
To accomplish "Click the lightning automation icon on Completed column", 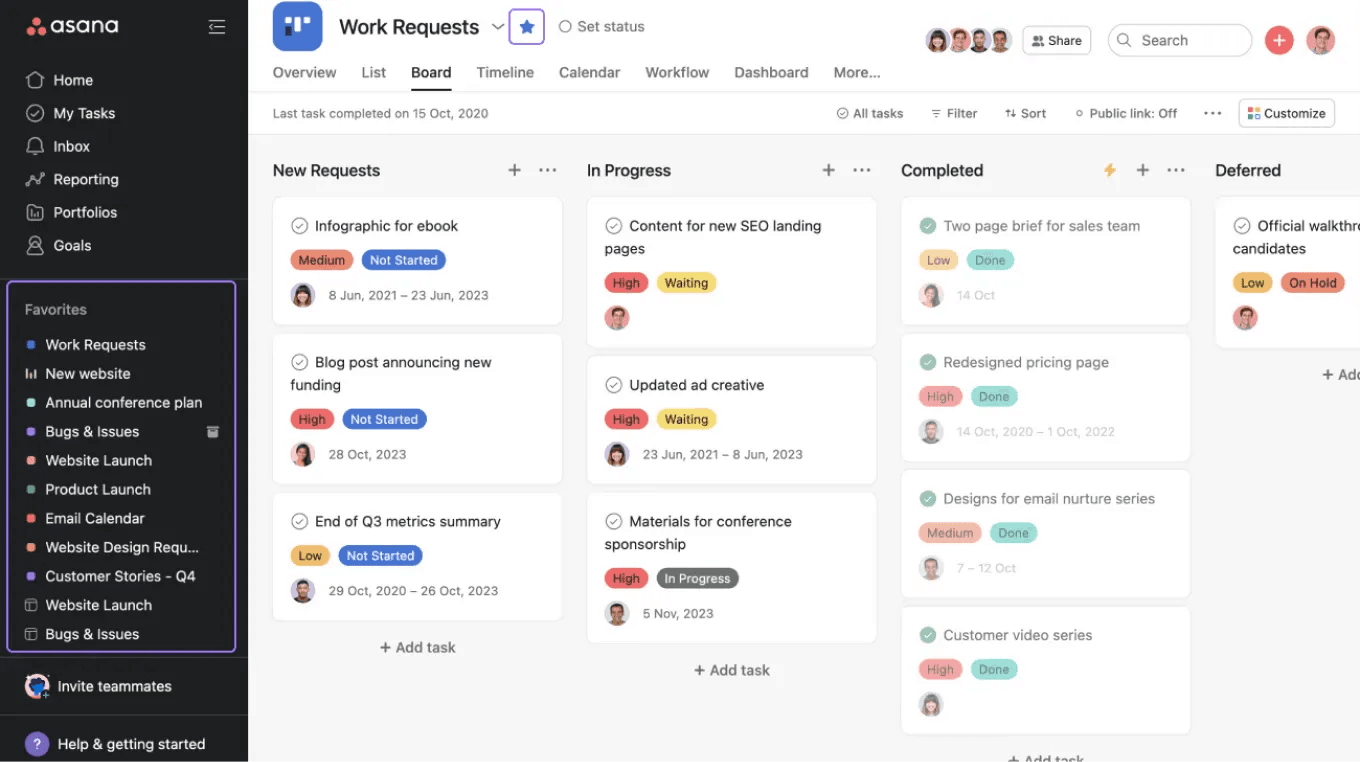I will point(1110,170).
